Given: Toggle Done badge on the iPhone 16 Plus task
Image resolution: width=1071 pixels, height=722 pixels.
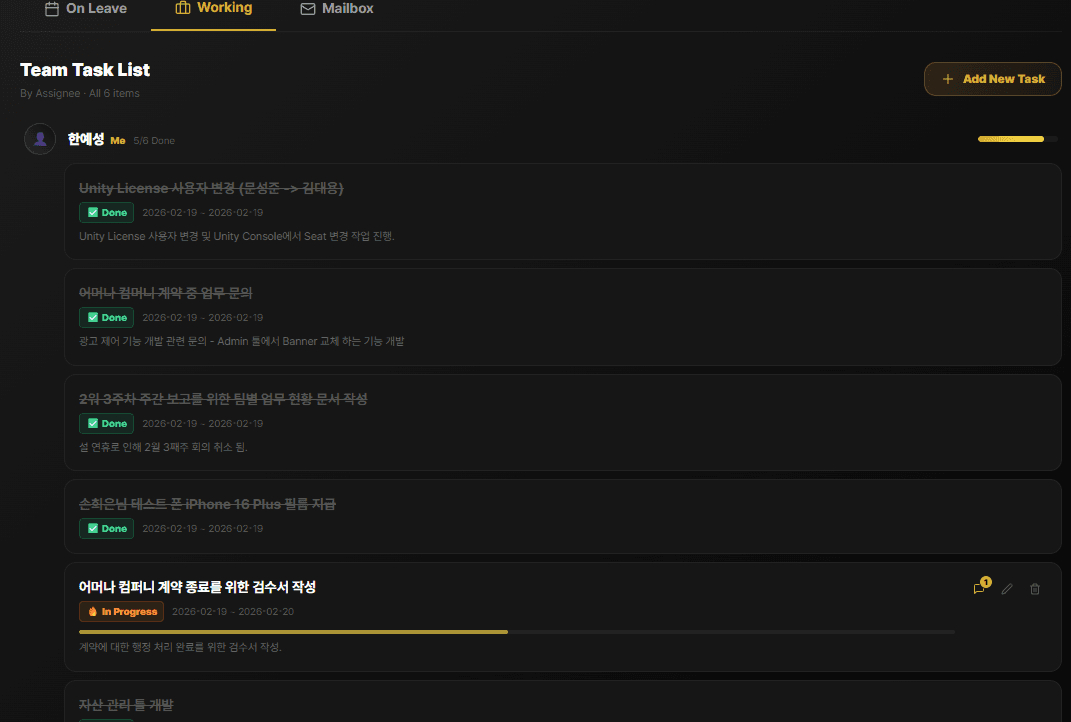Looking at the screenshot, I should coord(106,528).
